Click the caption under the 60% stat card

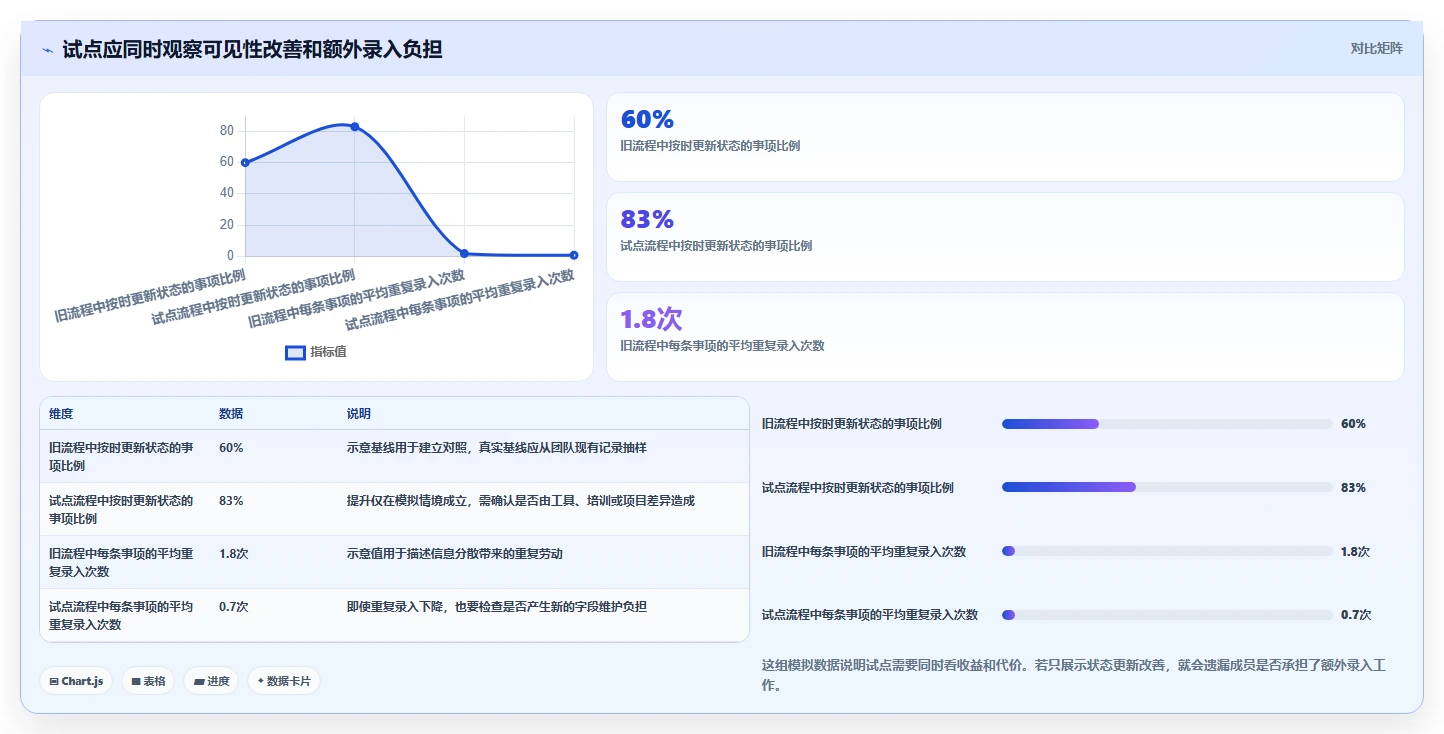(x=710, y=146)
